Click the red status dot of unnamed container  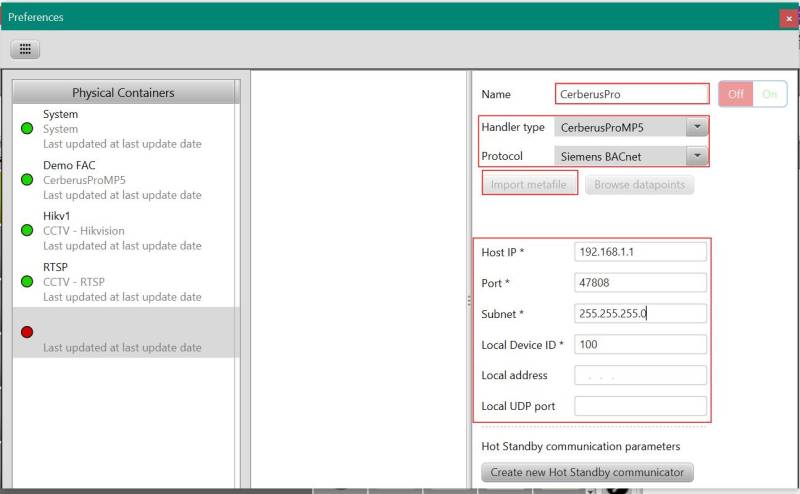(27, 332)
